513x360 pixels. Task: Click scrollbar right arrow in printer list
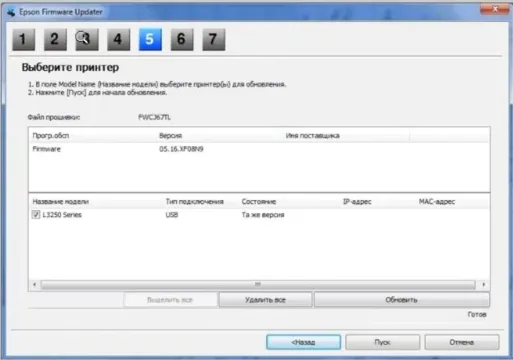pos(483,285)
